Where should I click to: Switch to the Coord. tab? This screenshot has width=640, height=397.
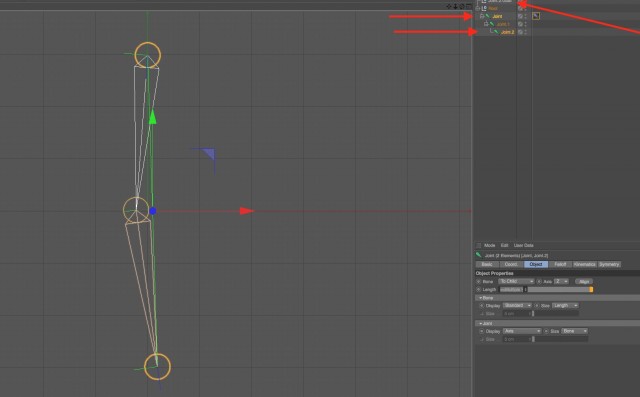coord(511,264)
